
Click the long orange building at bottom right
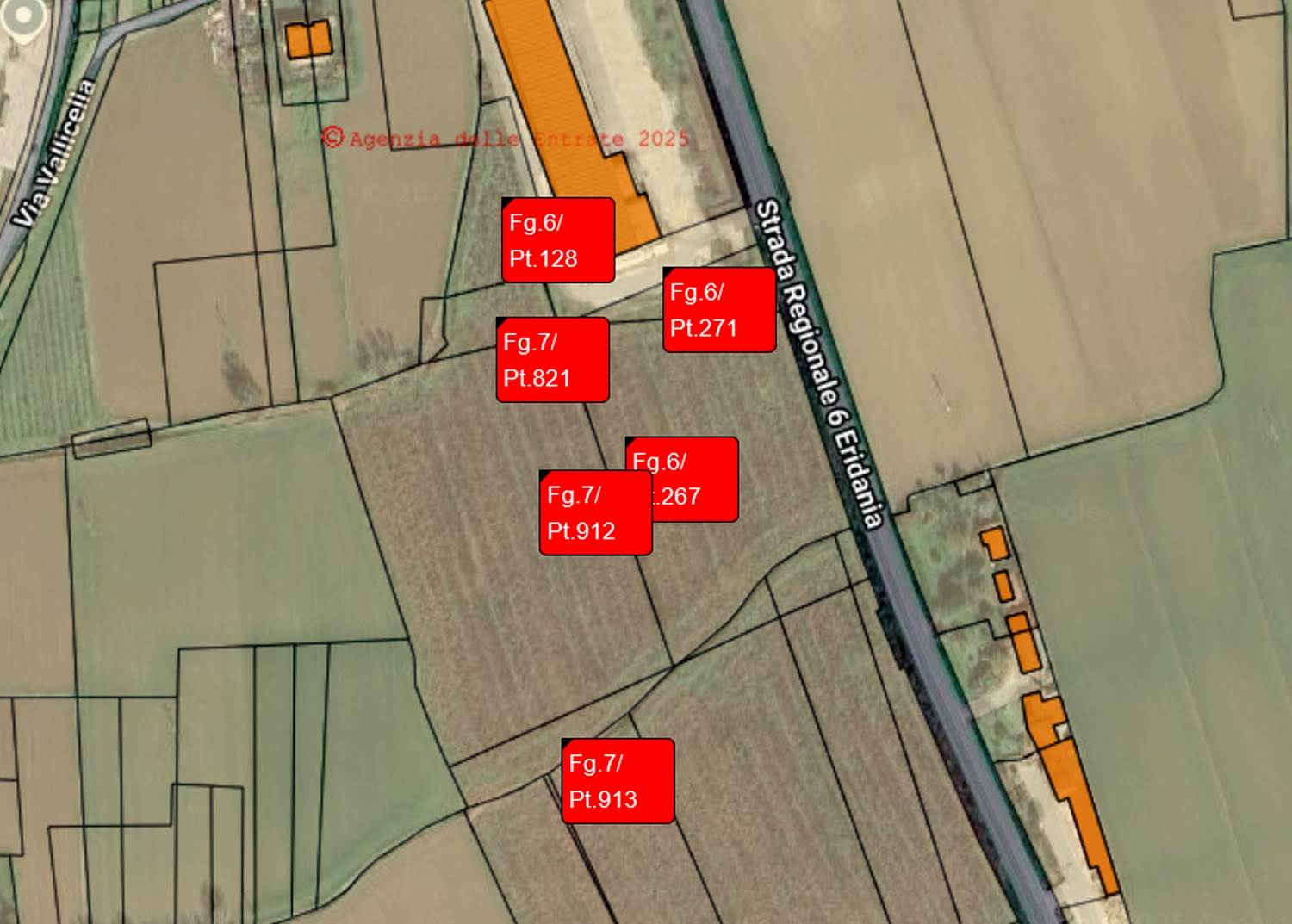click(x=1079, y=816)
